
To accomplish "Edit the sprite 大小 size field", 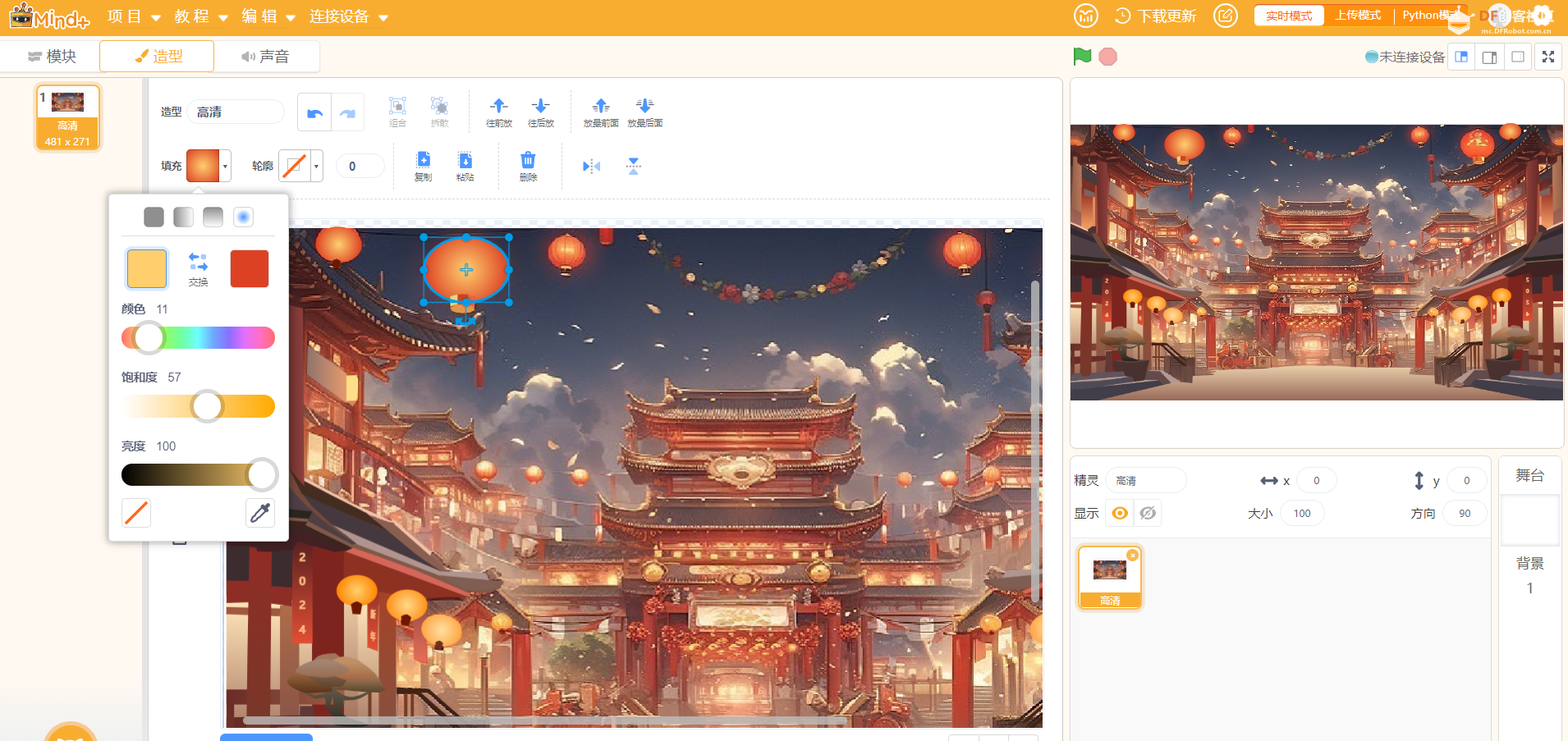I will (1302, 513).
